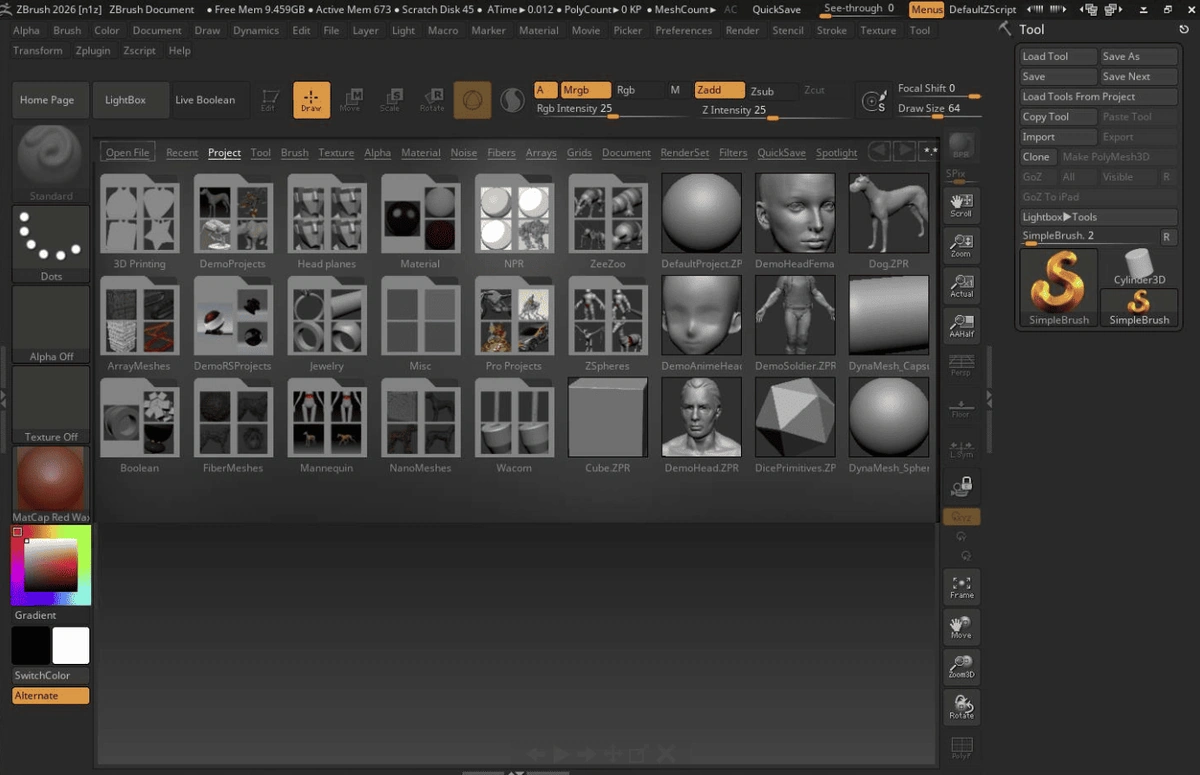The height and width of the screenshot is (775, 1200).
Task: Open the NanoMeshes folder
Action: tap(420, 425)
